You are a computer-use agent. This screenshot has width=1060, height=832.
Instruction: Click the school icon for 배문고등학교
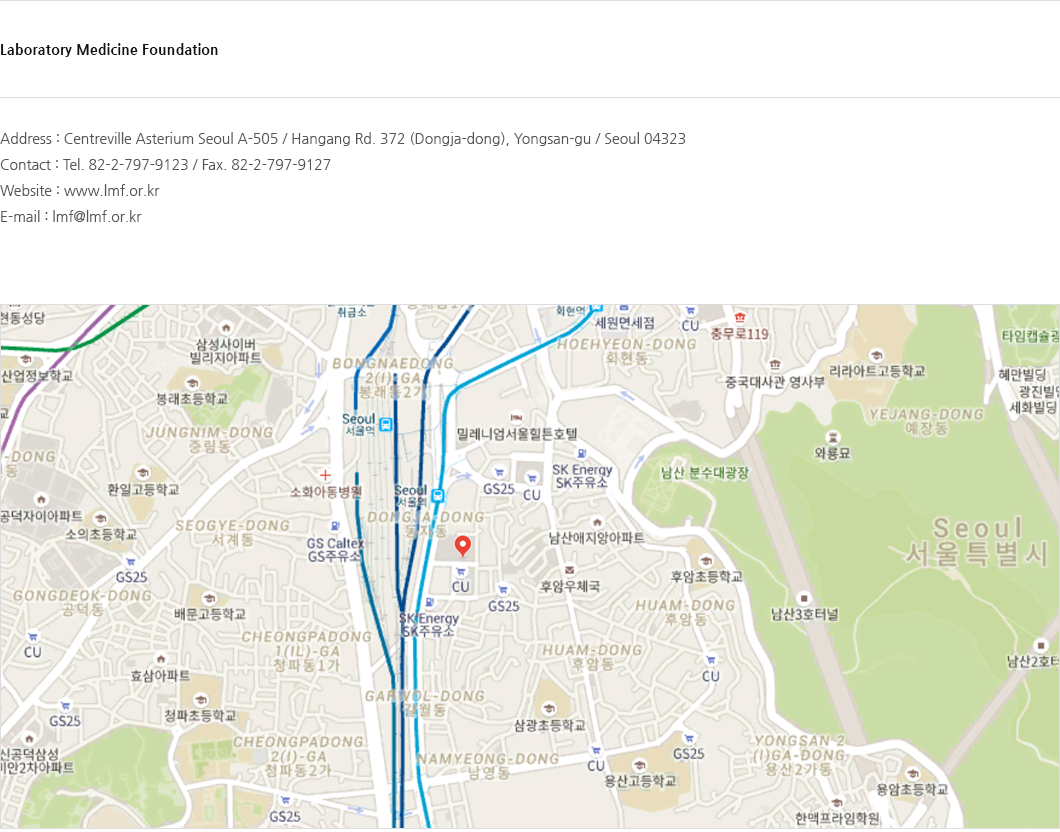[x=210, y=598]
